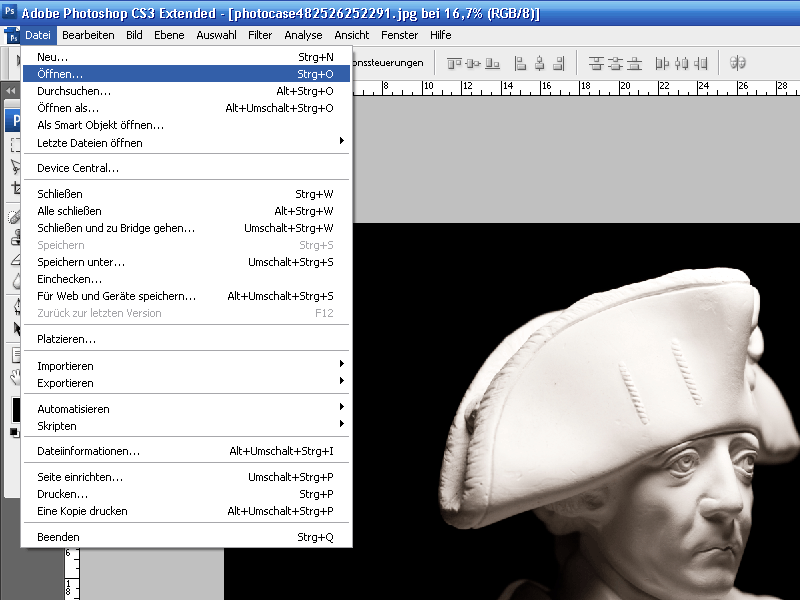Select the clone stamp tool
The image size is (800, 600).
click(15, 238)
